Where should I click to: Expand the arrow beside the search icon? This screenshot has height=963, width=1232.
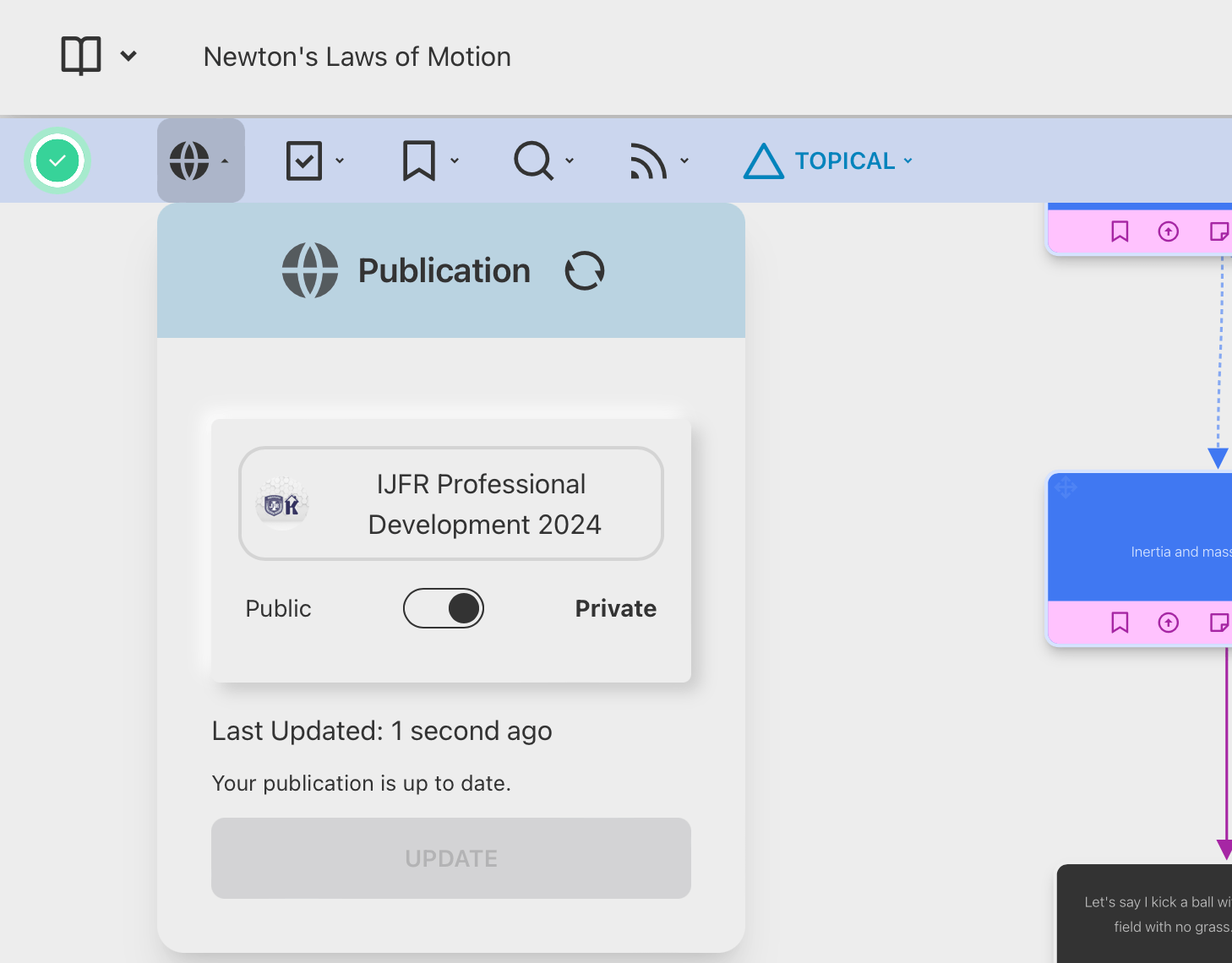point(570,160)
